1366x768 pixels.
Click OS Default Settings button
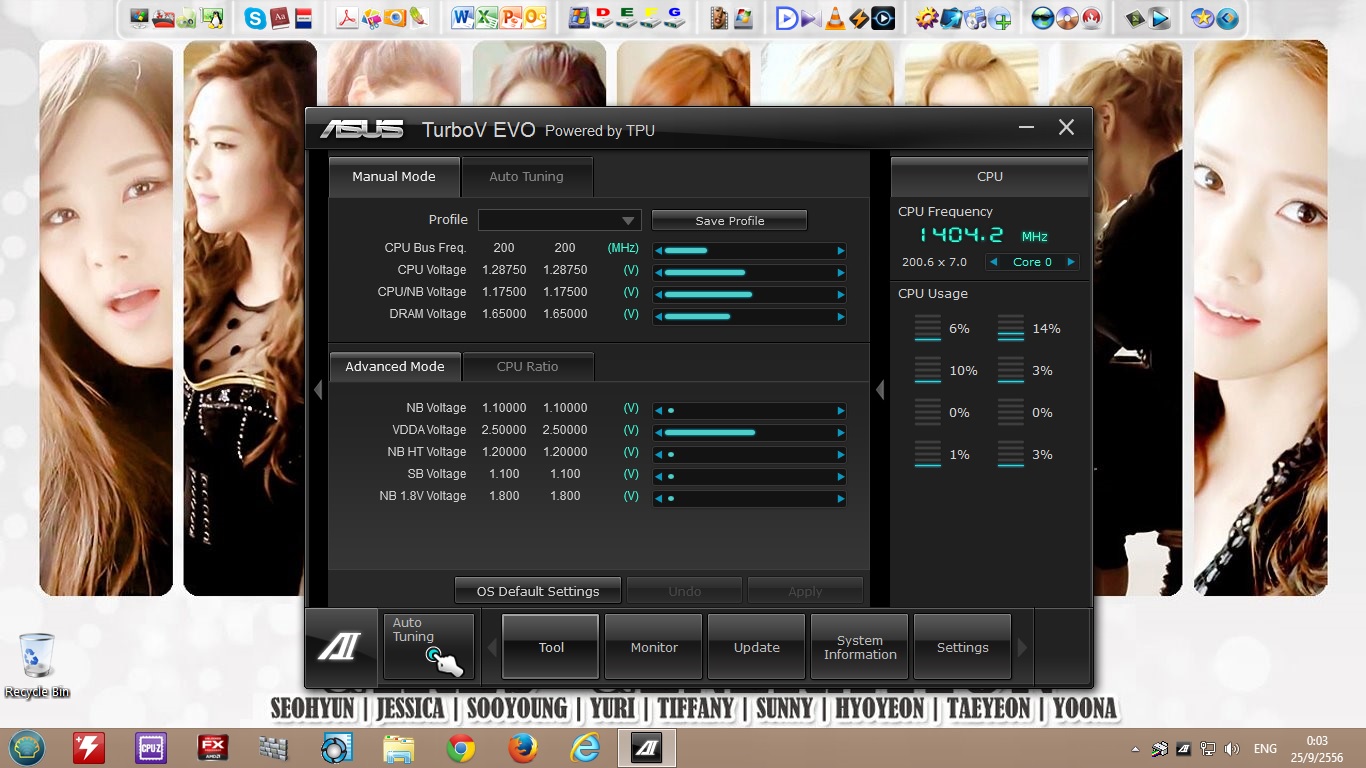pos(538,591)
